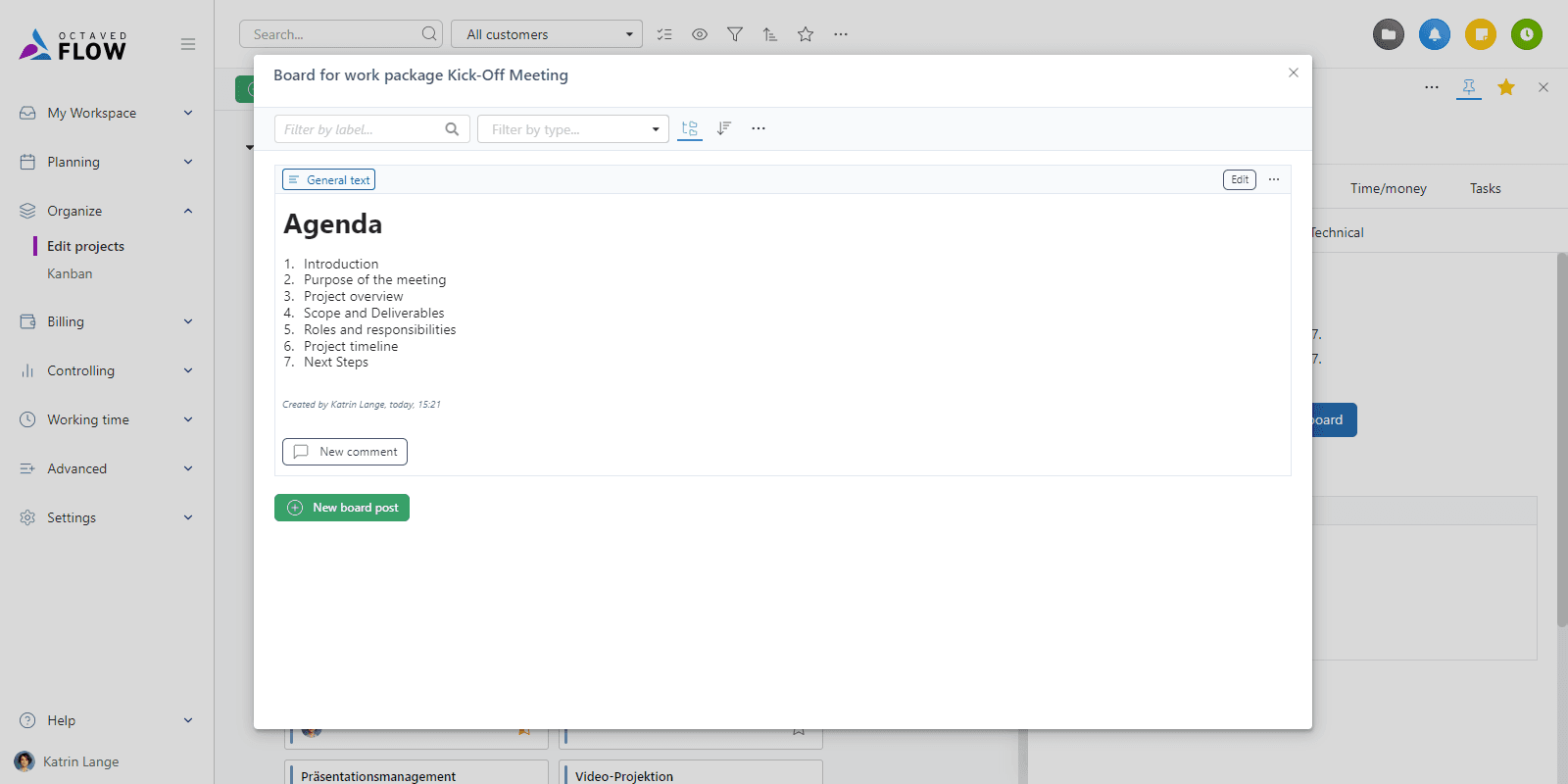Screen dimensions: 1568x784
Task: Click the filter funnel icon in top toolbar
Action: tap(735, 34)
